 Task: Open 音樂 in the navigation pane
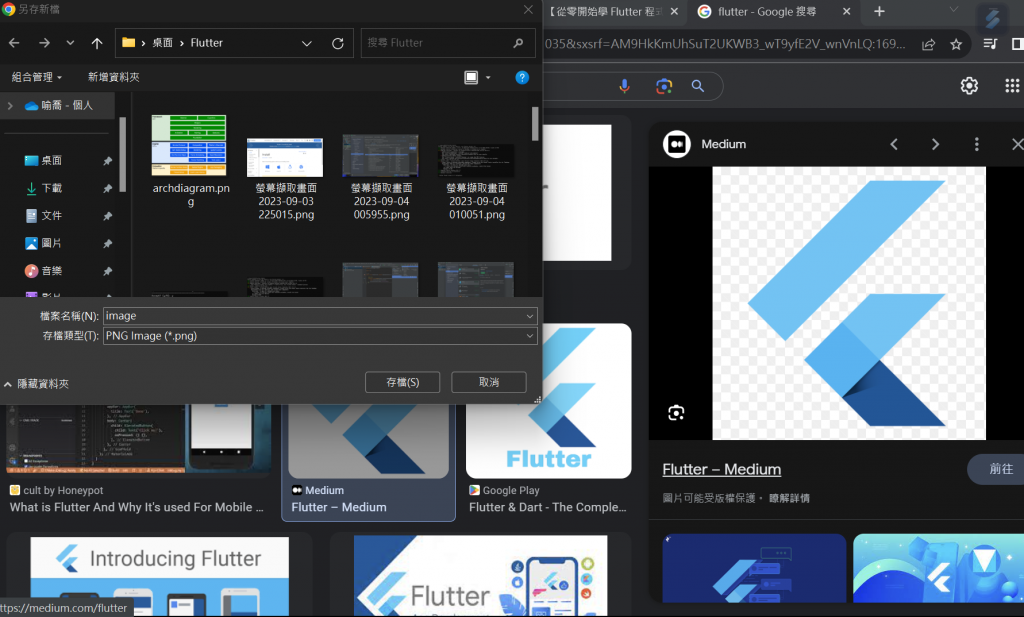click(x=52, y=270)
